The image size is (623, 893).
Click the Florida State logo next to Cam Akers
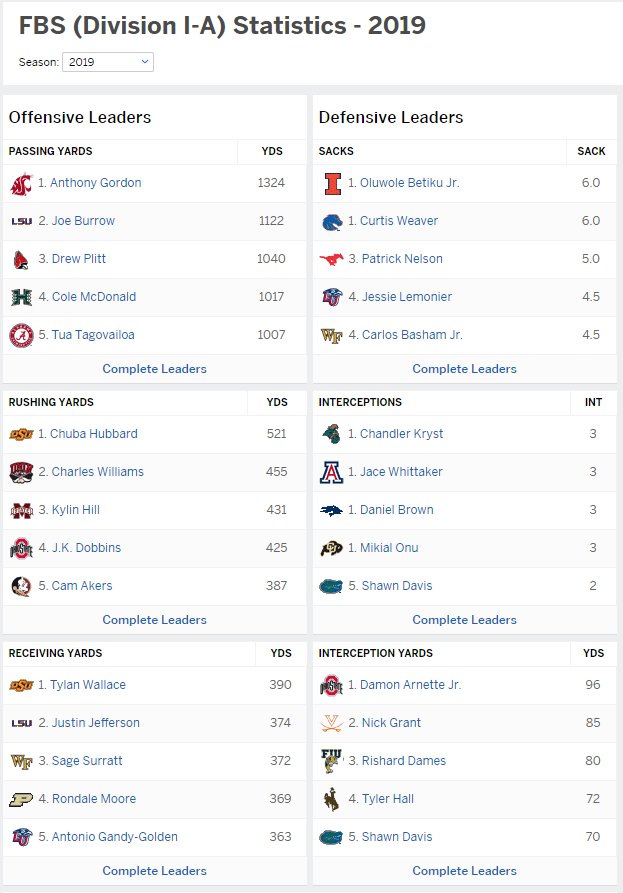point(21,586)
